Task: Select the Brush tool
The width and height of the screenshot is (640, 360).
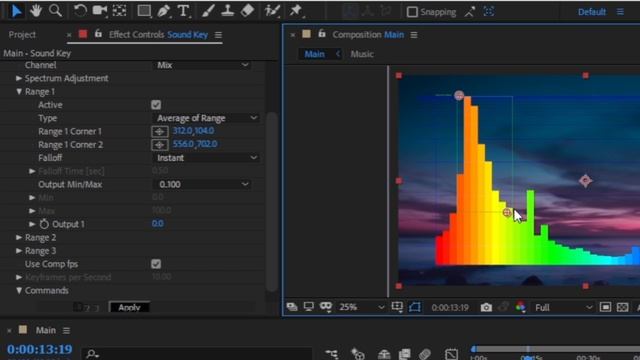Action: pyautogui.click(x=208, y=11)
